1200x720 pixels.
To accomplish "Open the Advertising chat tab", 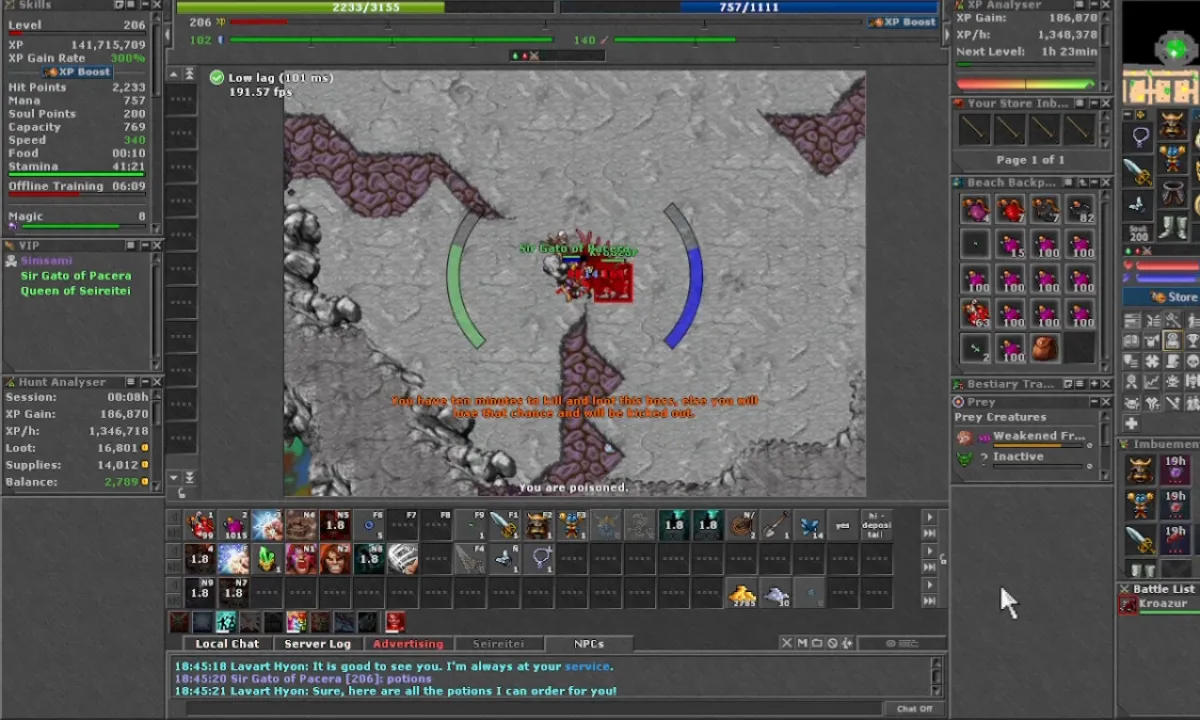I will tap(408, 643).
